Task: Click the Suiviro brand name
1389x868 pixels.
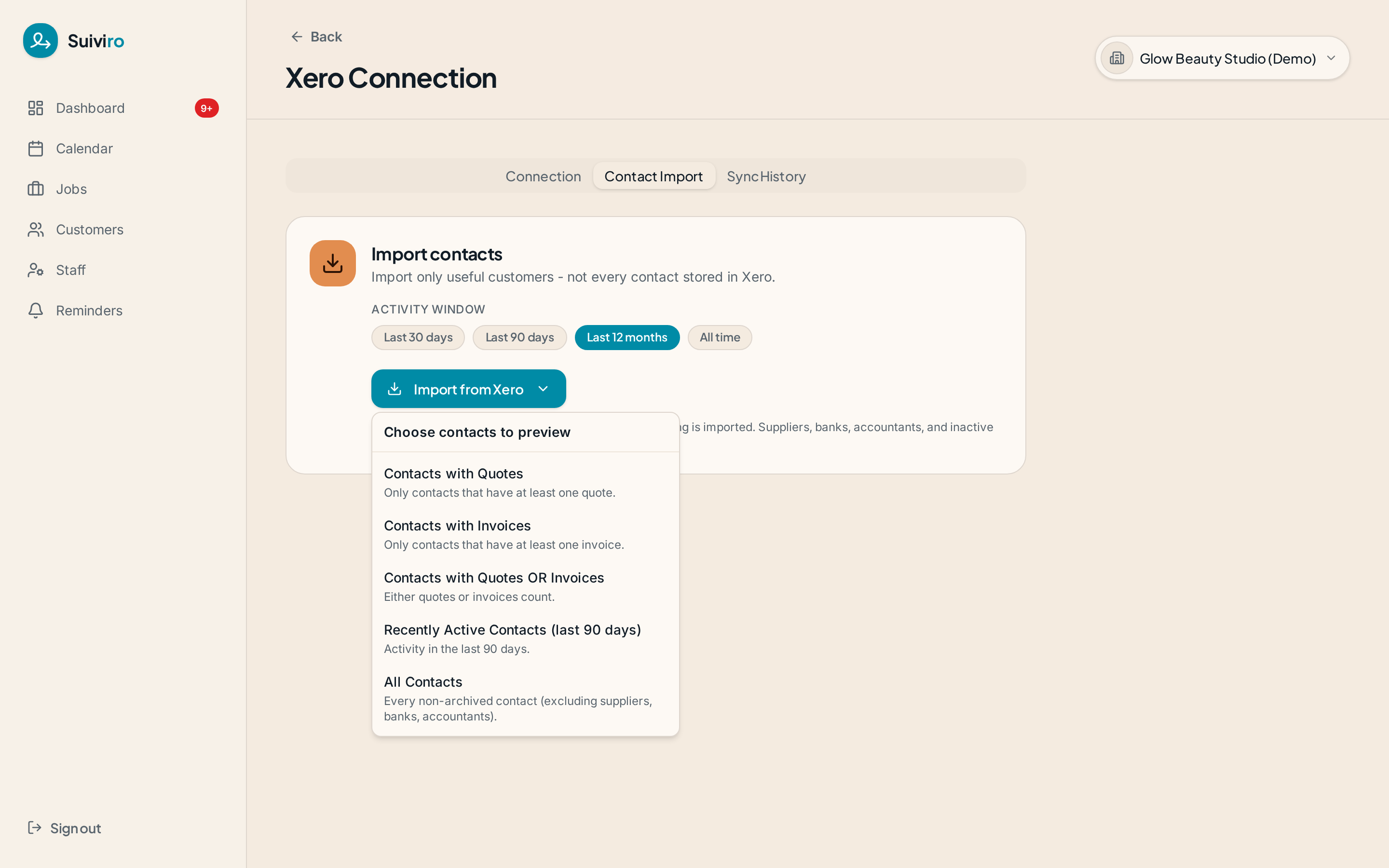Action: click(x=96, y=41)
